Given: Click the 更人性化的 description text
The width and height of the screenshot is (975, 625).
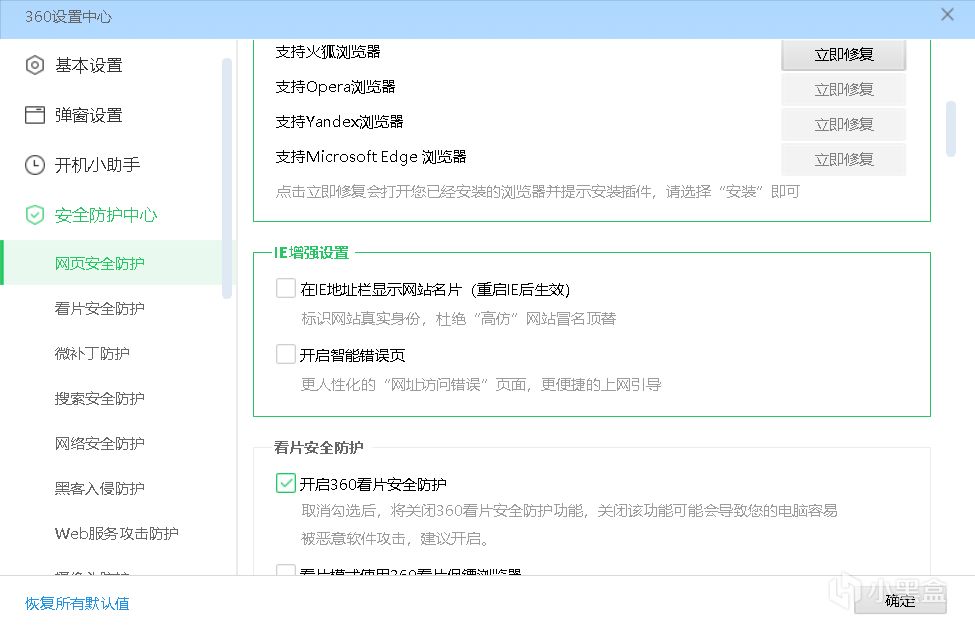Looking at the screenshot, I should pos(481,385).
